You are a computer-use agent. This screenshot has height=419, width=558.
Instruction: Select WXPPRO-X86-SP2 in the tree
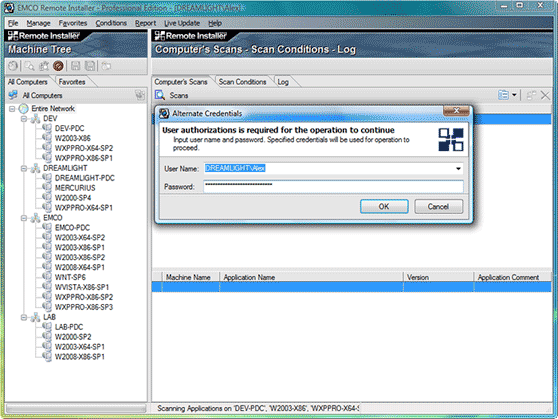pyautogui.click(x=84, y=297)
